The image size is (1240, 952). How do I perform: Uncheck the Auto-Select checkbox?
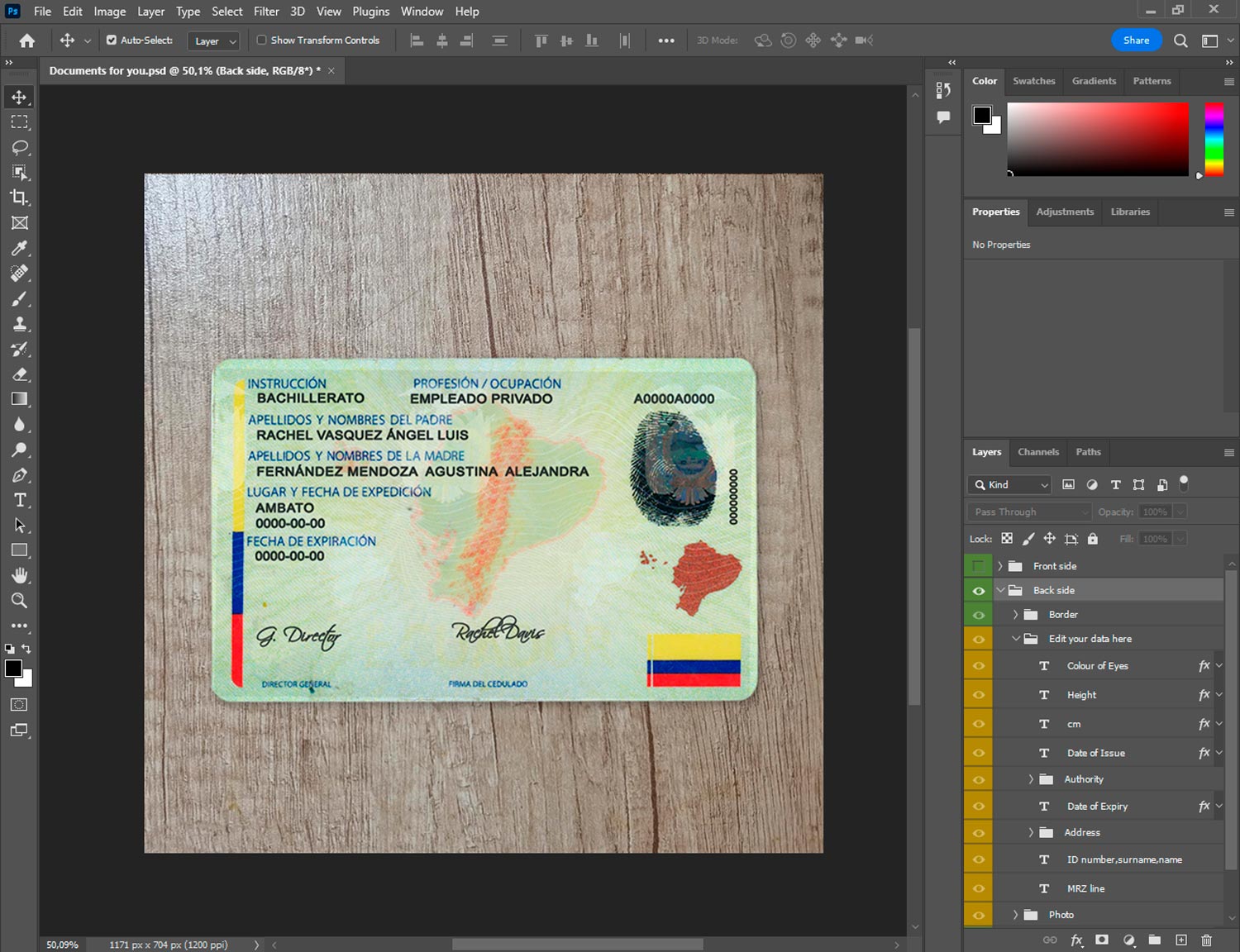click(x=112, y=40)
